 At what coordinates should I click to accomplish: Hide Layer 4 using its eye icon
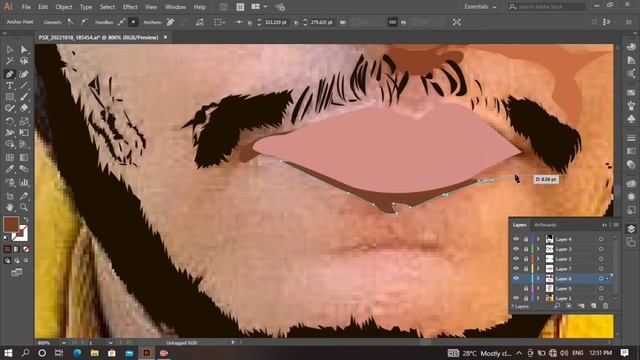[x=516, y=239]
